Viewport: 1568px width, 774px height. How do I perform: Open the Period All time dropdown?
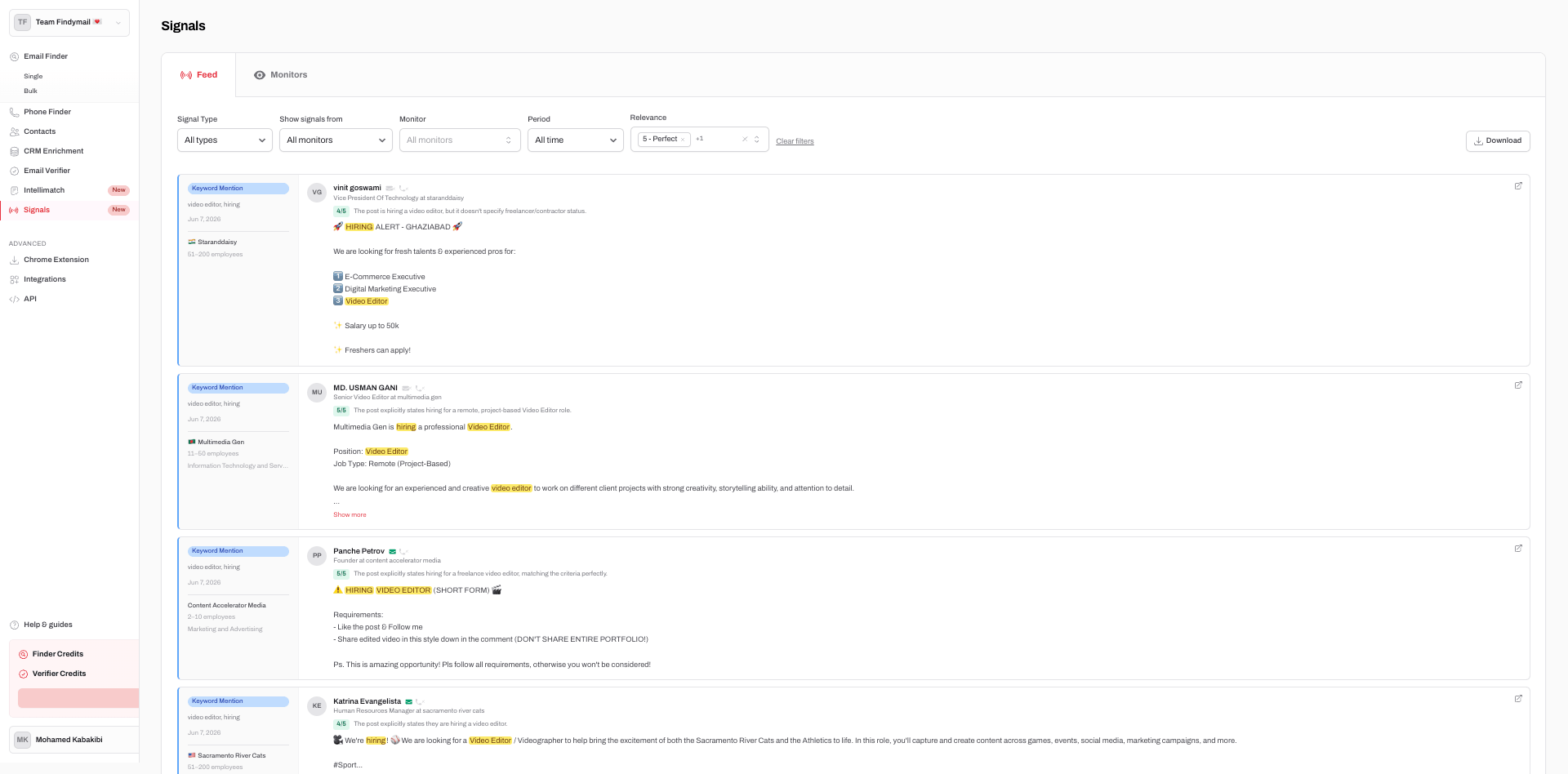point(576,140)
